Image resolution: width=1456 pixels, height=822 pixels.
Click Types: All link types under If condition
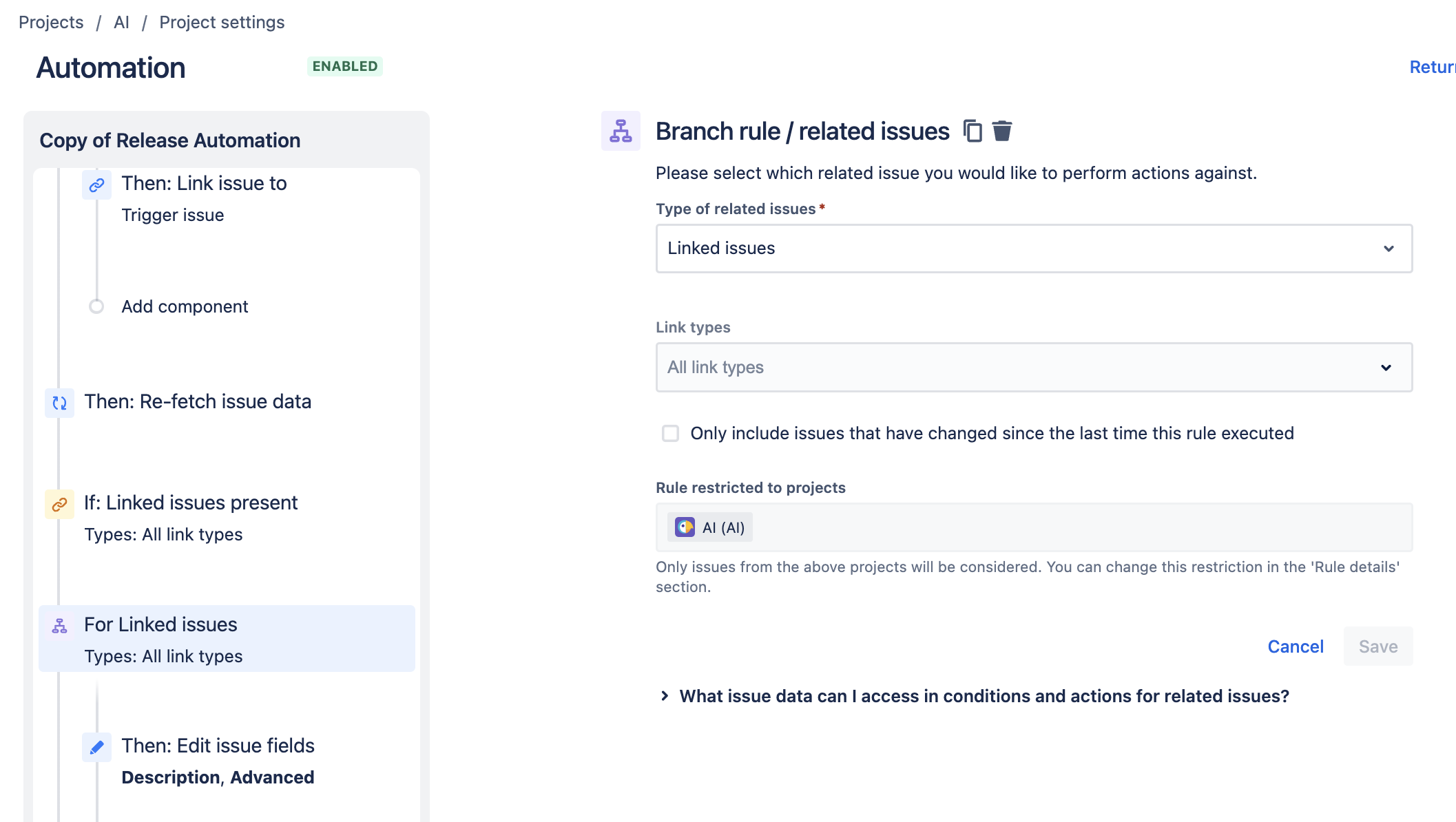tap(163, 534)
